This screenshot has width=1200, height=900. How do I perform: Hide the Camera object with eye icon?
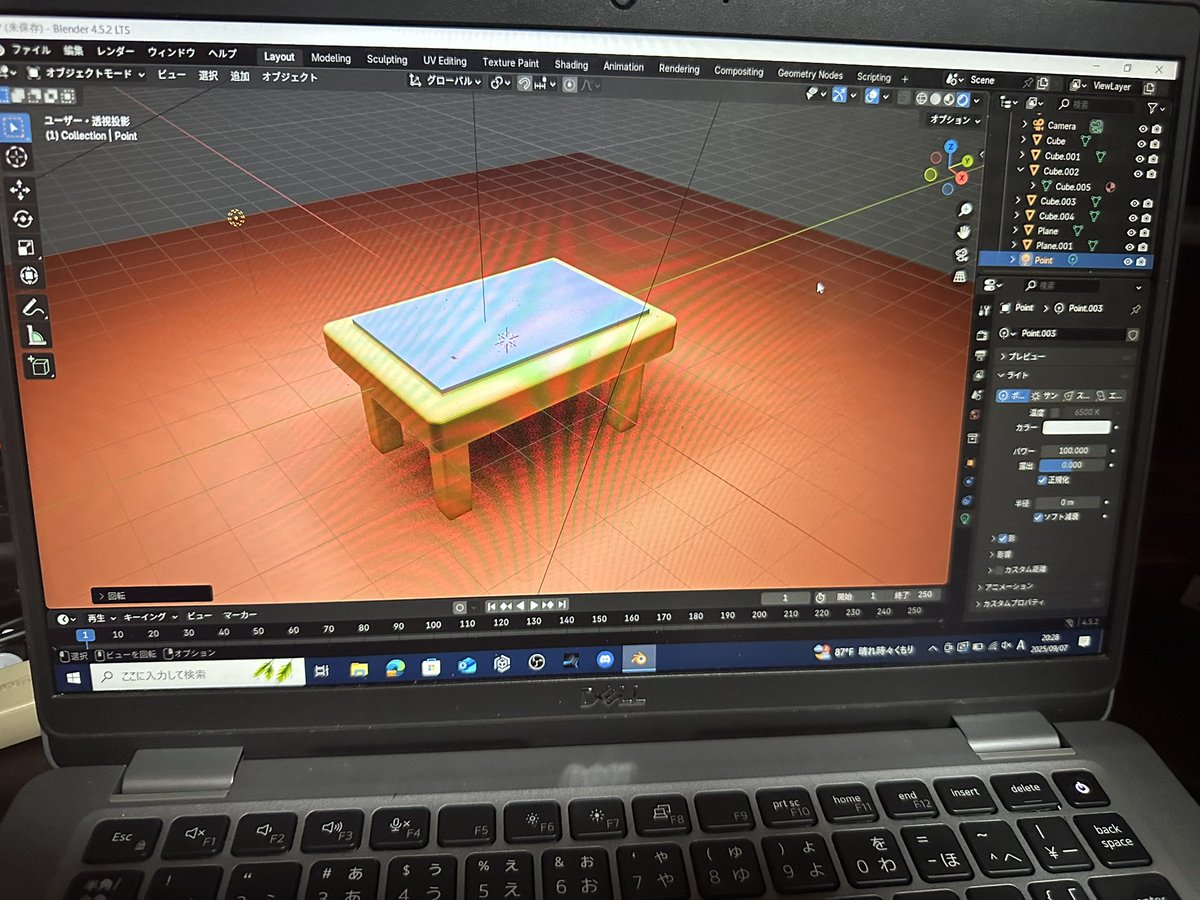tap(1142, 129)
